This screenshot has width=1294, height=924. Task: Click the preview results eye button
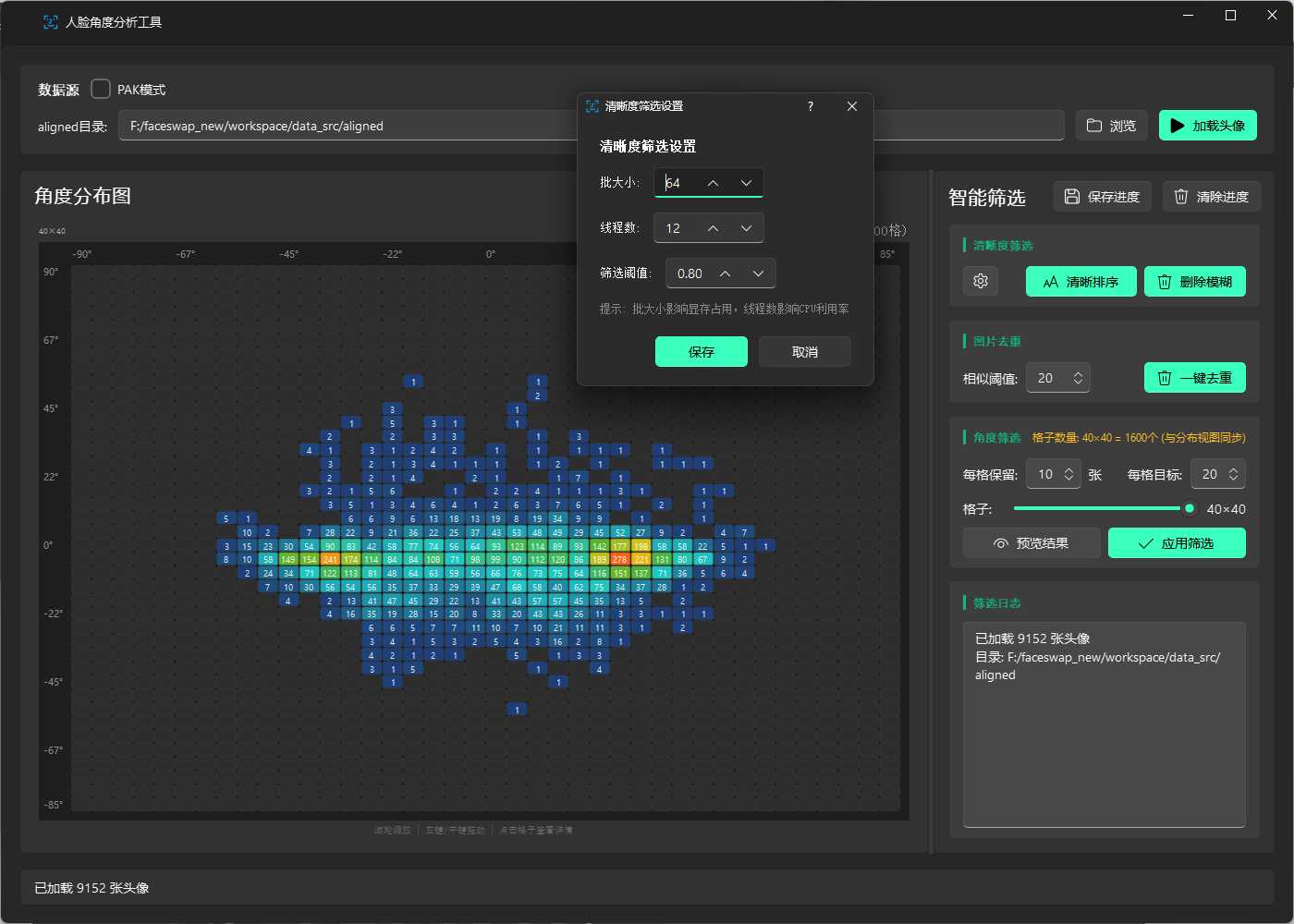click(1032, 543)
